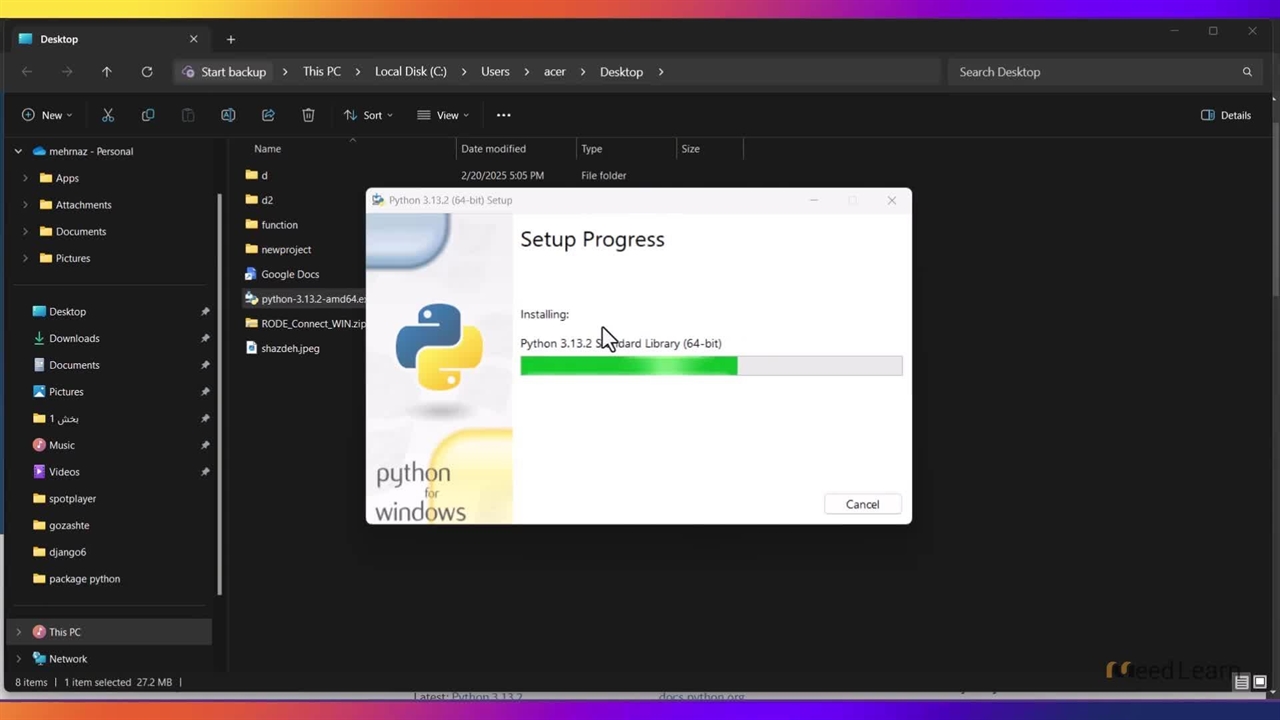Viewport: 1280px width, 720px height.
Task: Expand This PC in navigation pane
Action: click(x=18, y=632)
